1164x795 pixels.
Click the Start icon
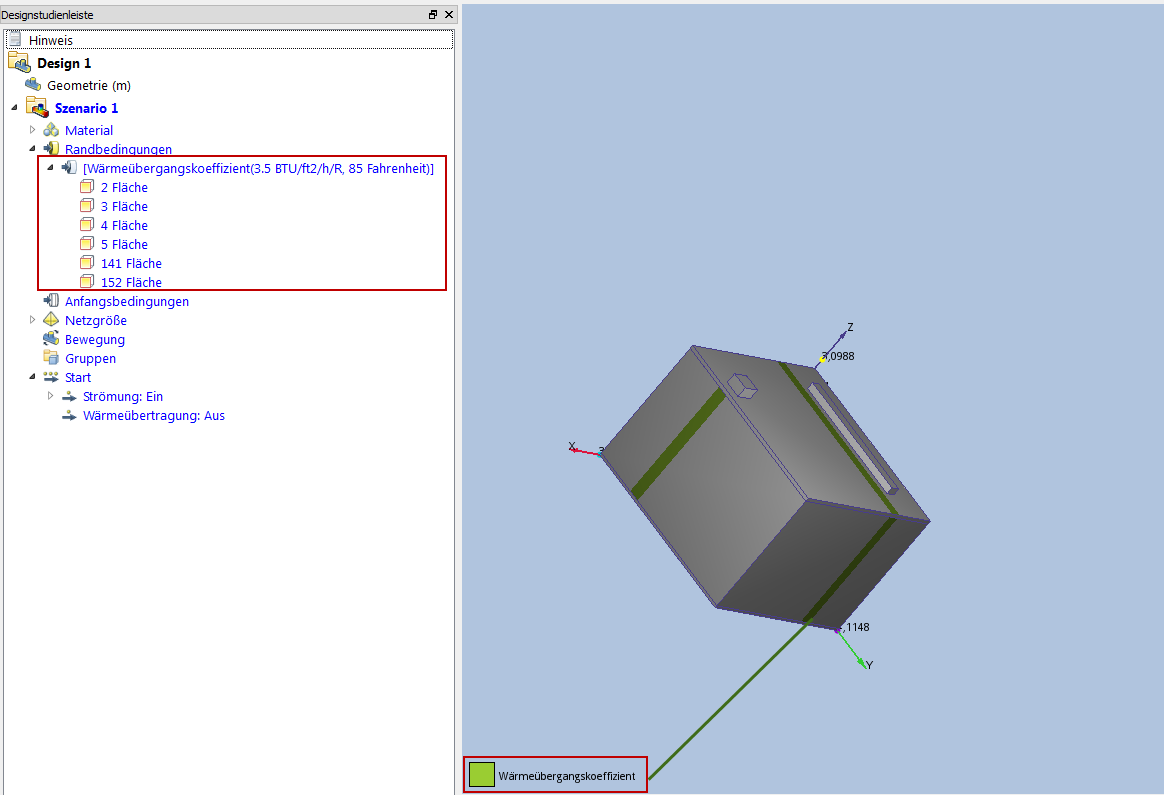pyautogui.click(x=51, y=377)
